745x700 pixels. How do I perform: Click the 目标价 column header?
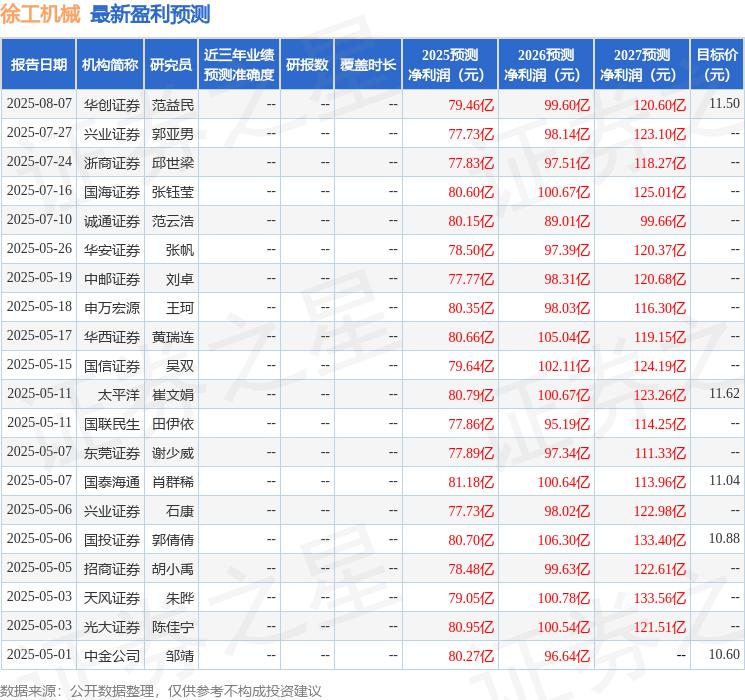click(717, 64)
